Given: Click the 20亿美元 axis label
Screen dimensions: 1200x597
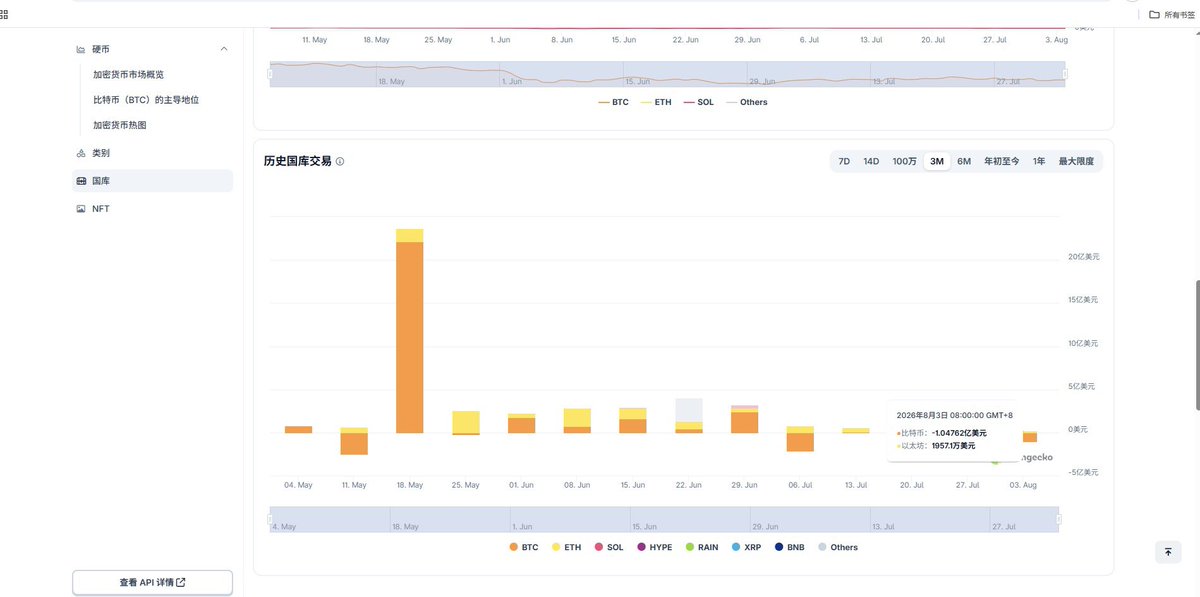Looking at the screenshot, I should coord(1083,257).
